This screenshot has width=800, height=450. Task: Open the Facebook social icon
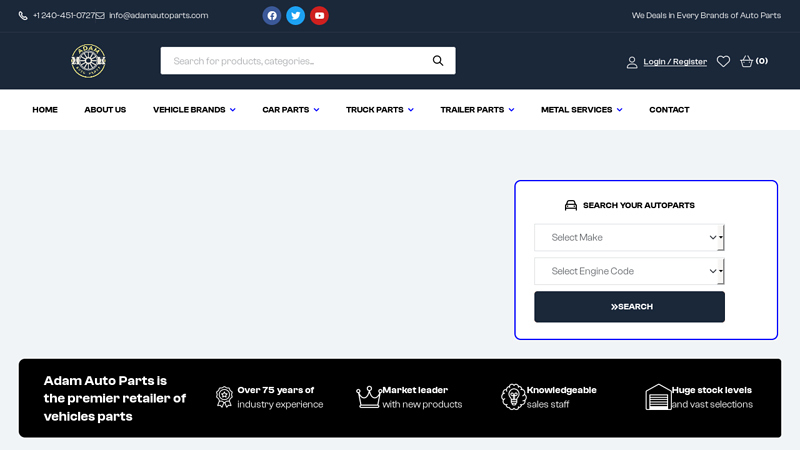click(272, 15)
